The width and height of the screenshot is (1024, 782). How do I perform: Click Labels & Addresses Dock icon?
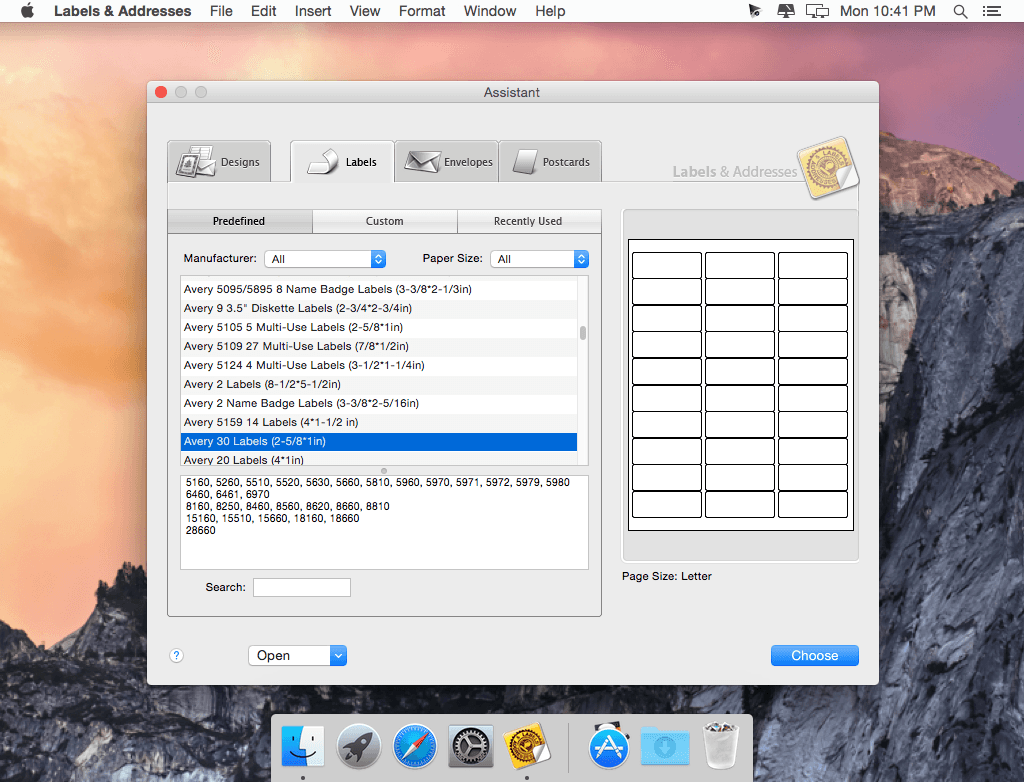pos(527,745)
